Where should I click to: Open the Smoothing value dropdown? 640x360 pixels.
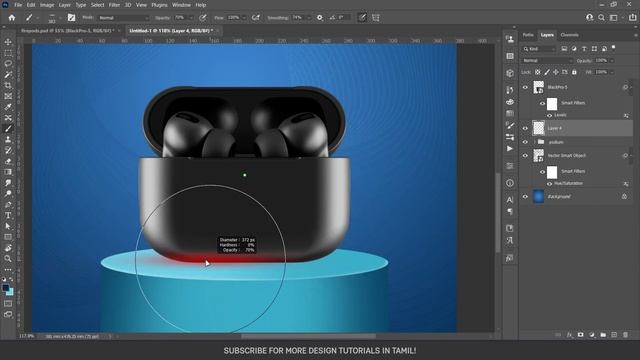[x=309, y=18]
